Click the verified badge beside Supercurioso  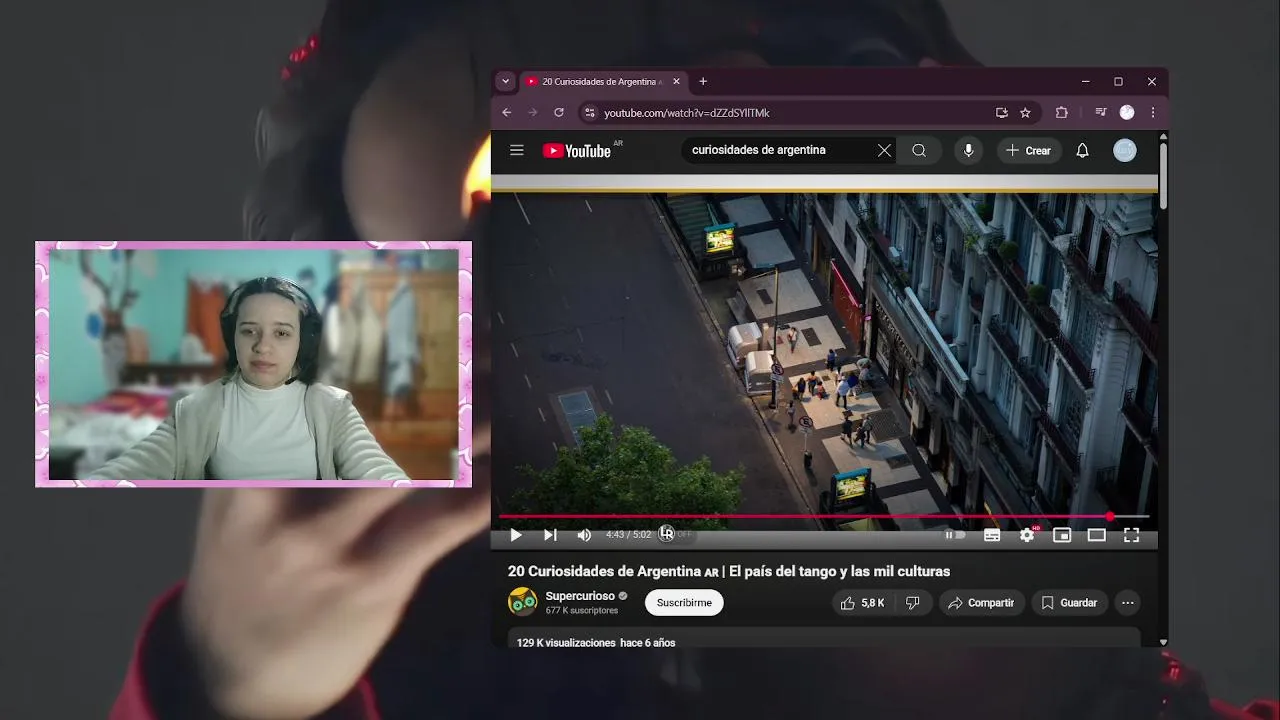pyautogui.click(x=623, y=596)
